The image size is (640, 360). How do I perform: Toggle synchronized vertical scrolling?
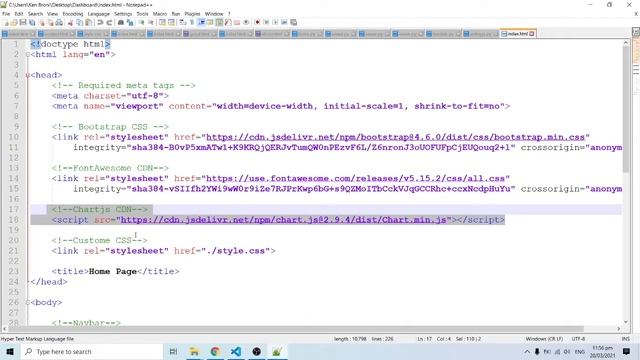point(162,22)
